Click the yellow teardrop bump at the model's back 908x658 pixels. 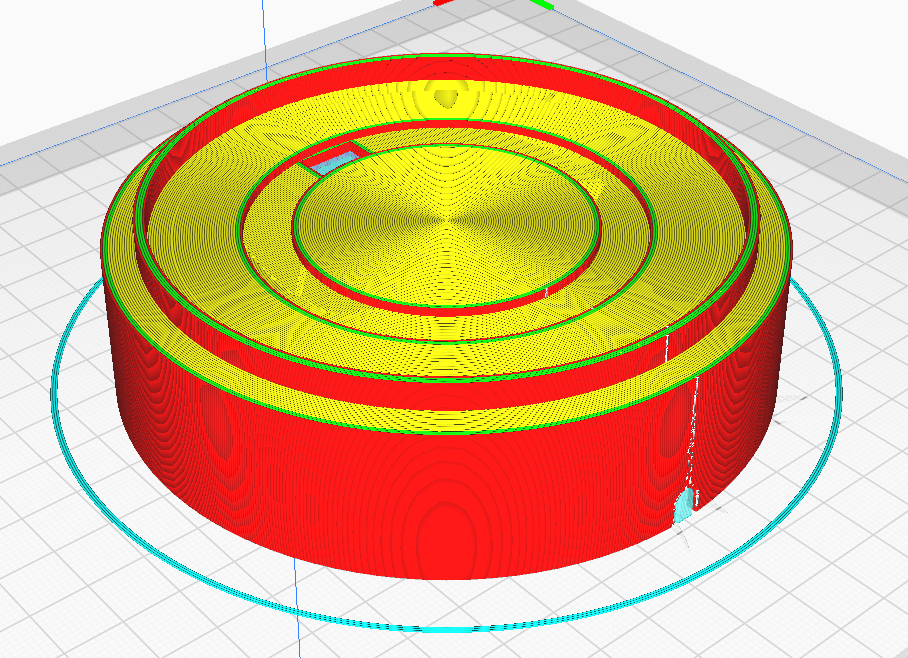pos(446,97)
